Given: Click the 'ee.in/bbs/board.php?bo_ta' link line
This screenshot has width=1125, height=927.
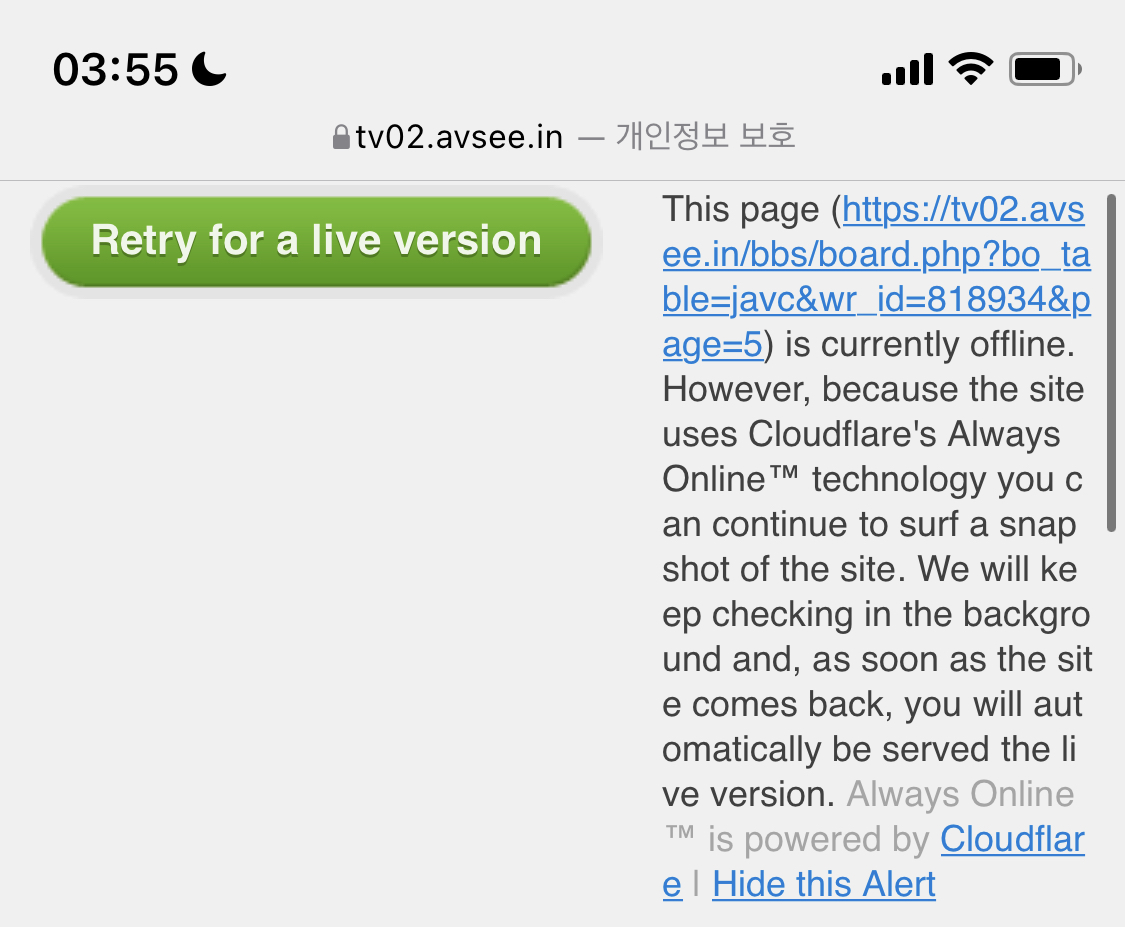Looking at the screenshot, I should 876,254.
